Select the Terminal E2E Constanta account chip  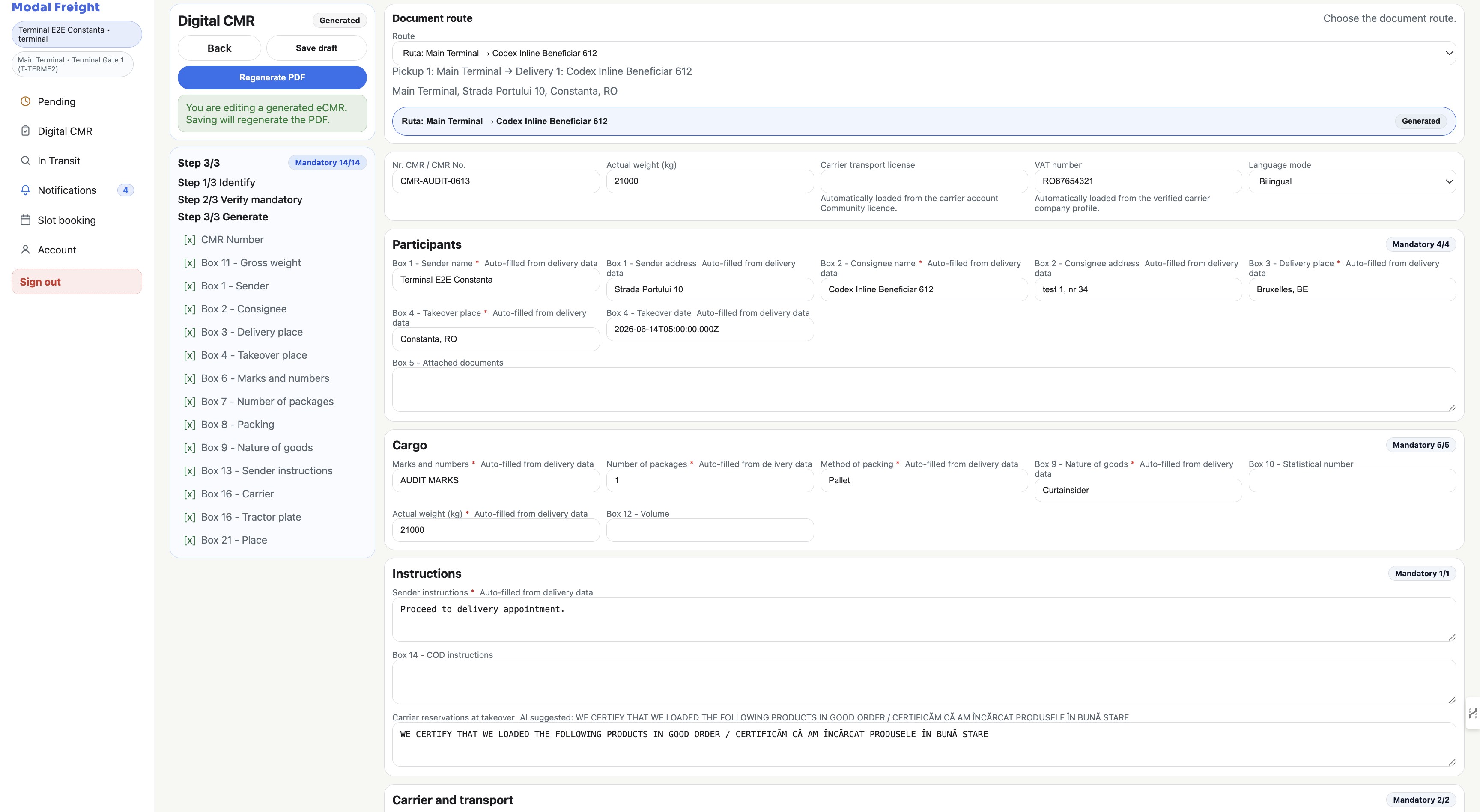pos(76,34)
